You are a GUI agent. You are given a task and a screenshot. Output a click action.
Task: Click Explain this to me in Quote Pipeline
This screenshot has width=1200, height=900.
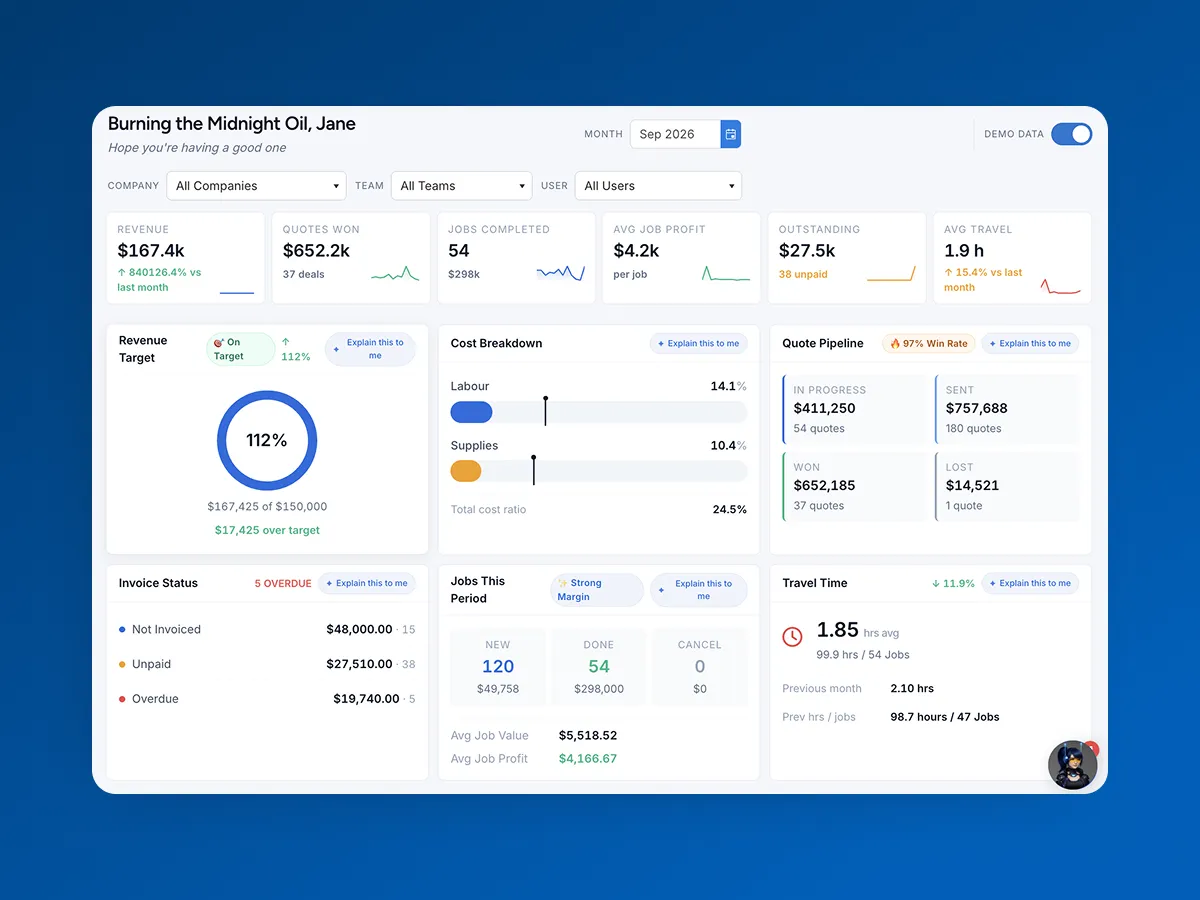pos(1030,343)
